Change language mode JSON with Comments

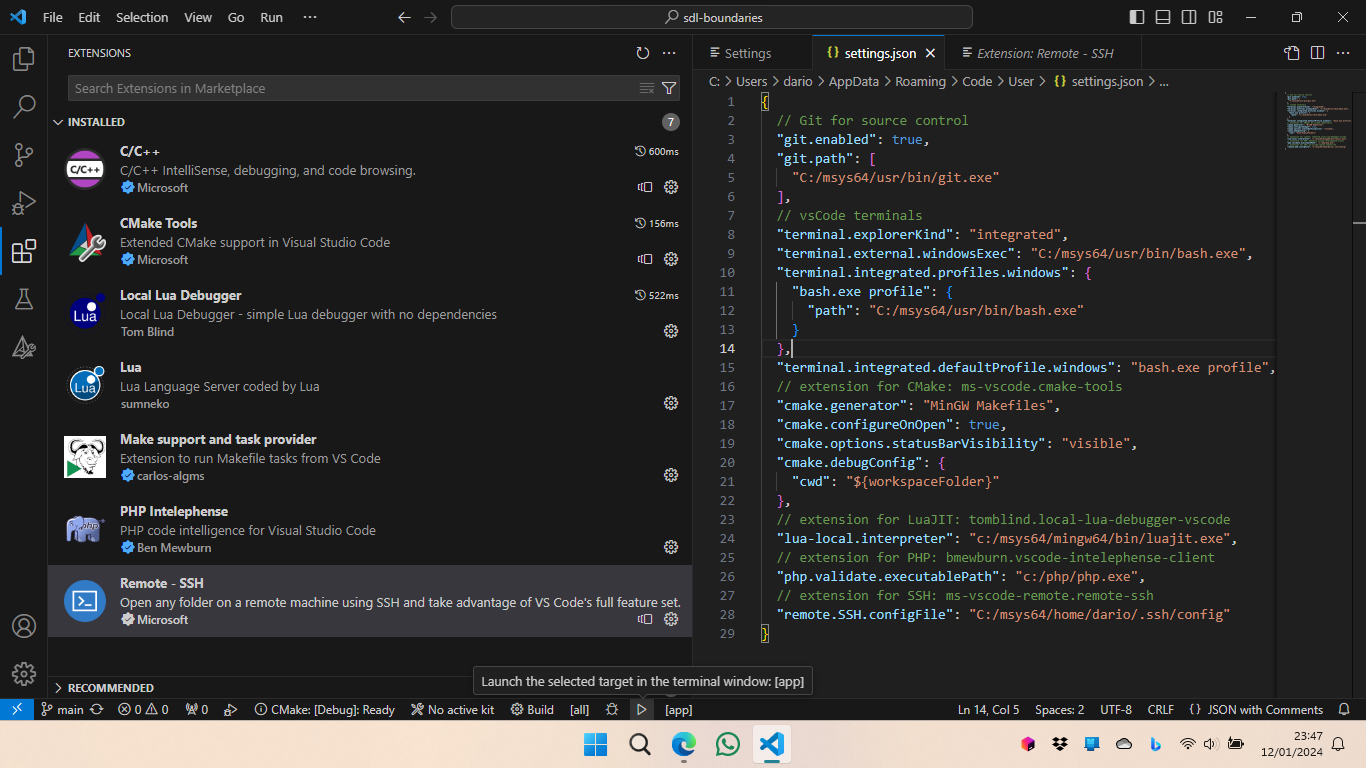(x=1256, y=709)
